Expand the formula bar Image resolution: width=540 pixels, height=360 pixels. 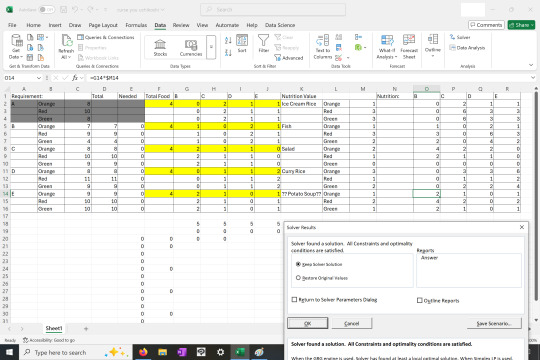point(533,78)
